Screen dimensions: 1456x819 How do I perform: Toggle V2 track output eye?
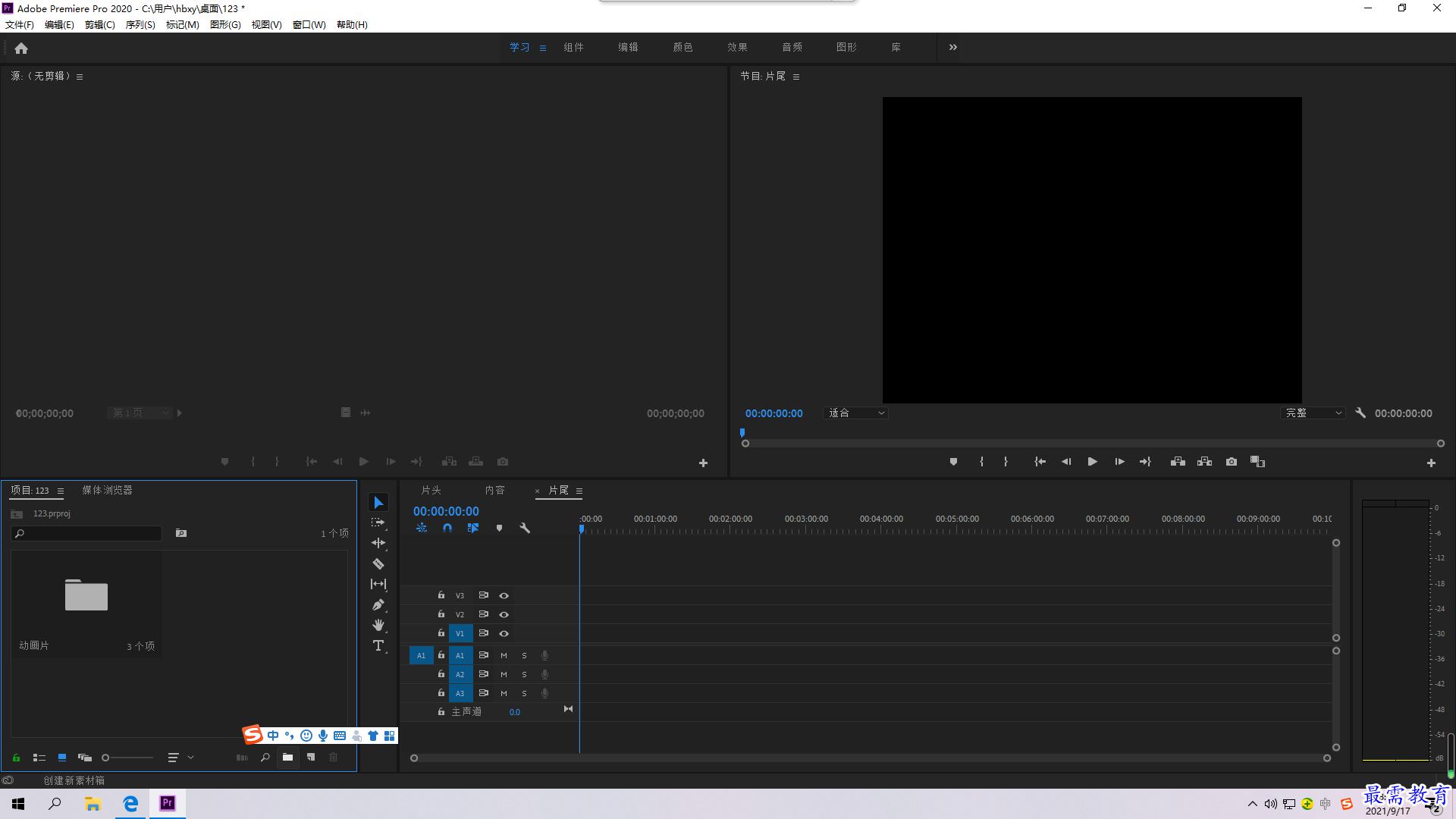[x=504, y=615]
